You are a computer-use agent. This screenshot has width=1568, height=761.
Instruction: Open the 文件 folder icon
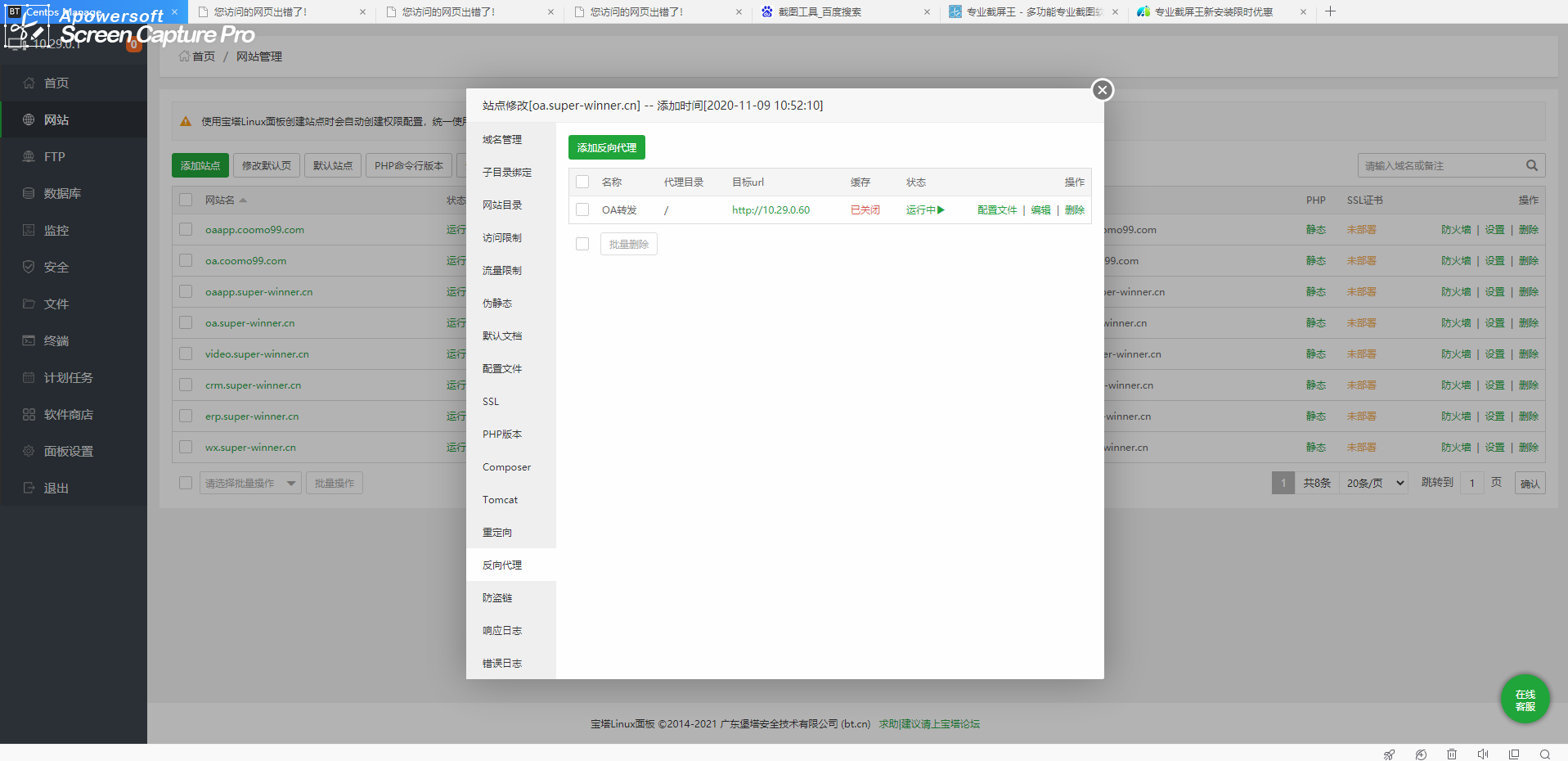point(29,304)
